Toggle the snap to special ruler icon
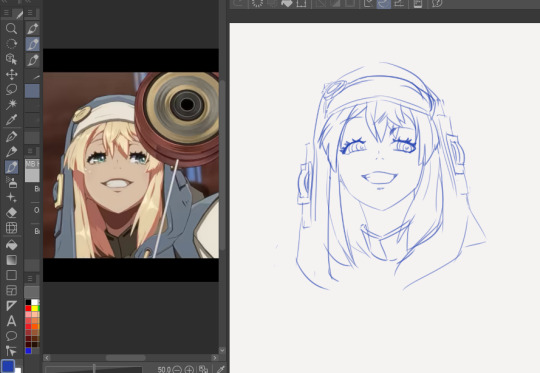Image resolution: width=540 pixels, height=373 pixels. (x=399, y=3)
